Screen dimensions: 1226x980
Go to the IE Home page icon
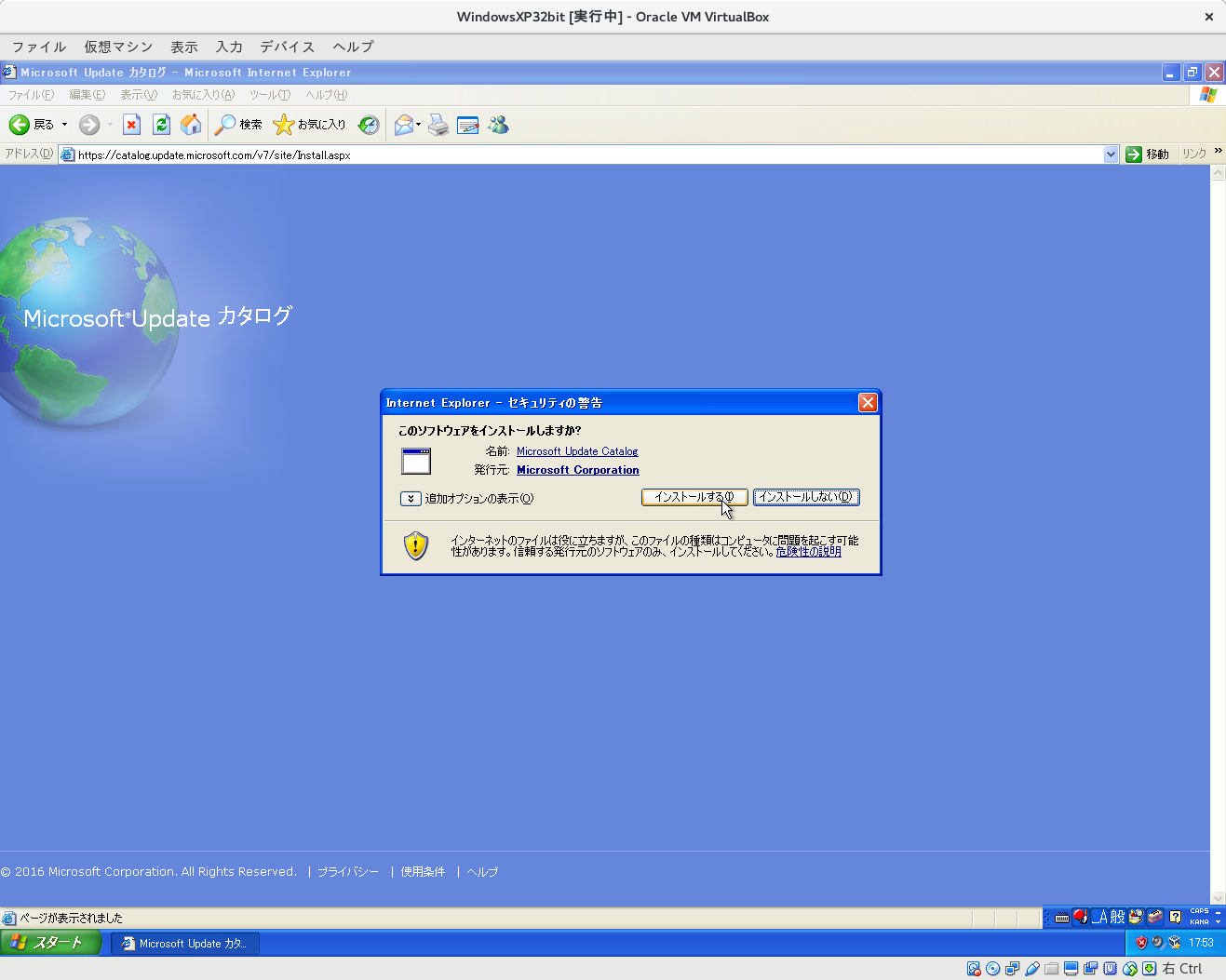coord(191,125)
